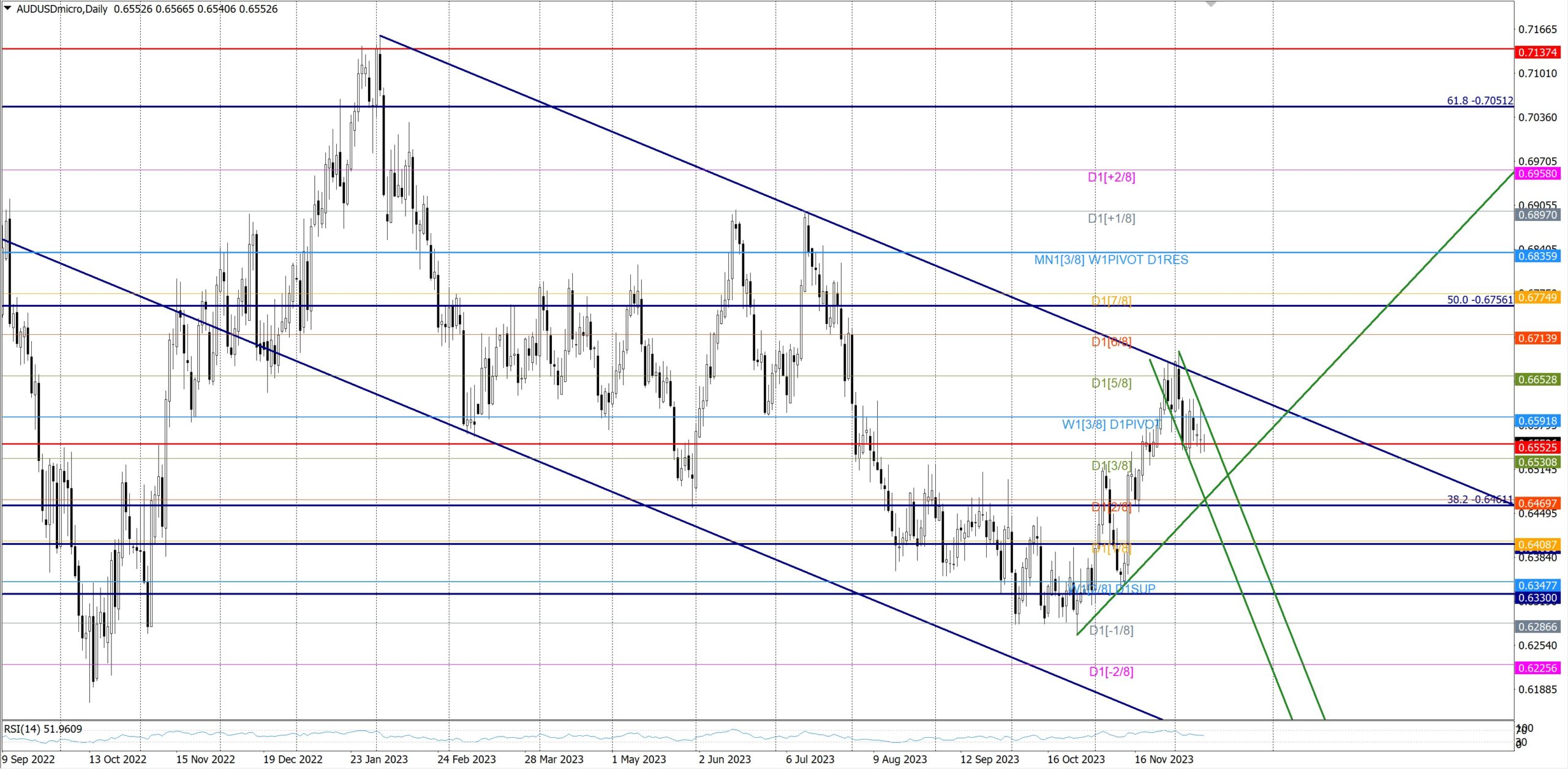Click the D1[-2/8] magenta level label
The height and width of the screenshot is (769, 1568).
(x=1111, y=672)
